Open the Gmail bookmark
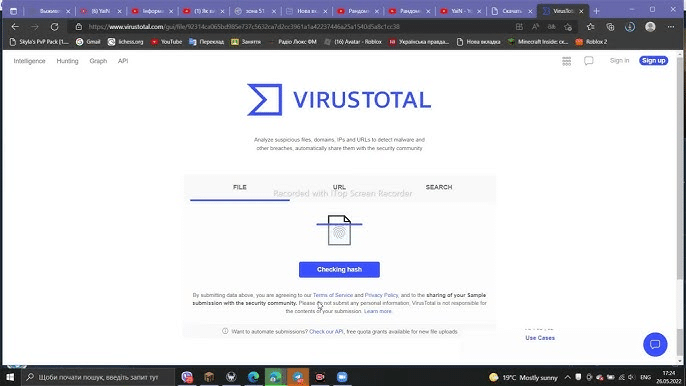686x386 pixels. tap(88, 42)
